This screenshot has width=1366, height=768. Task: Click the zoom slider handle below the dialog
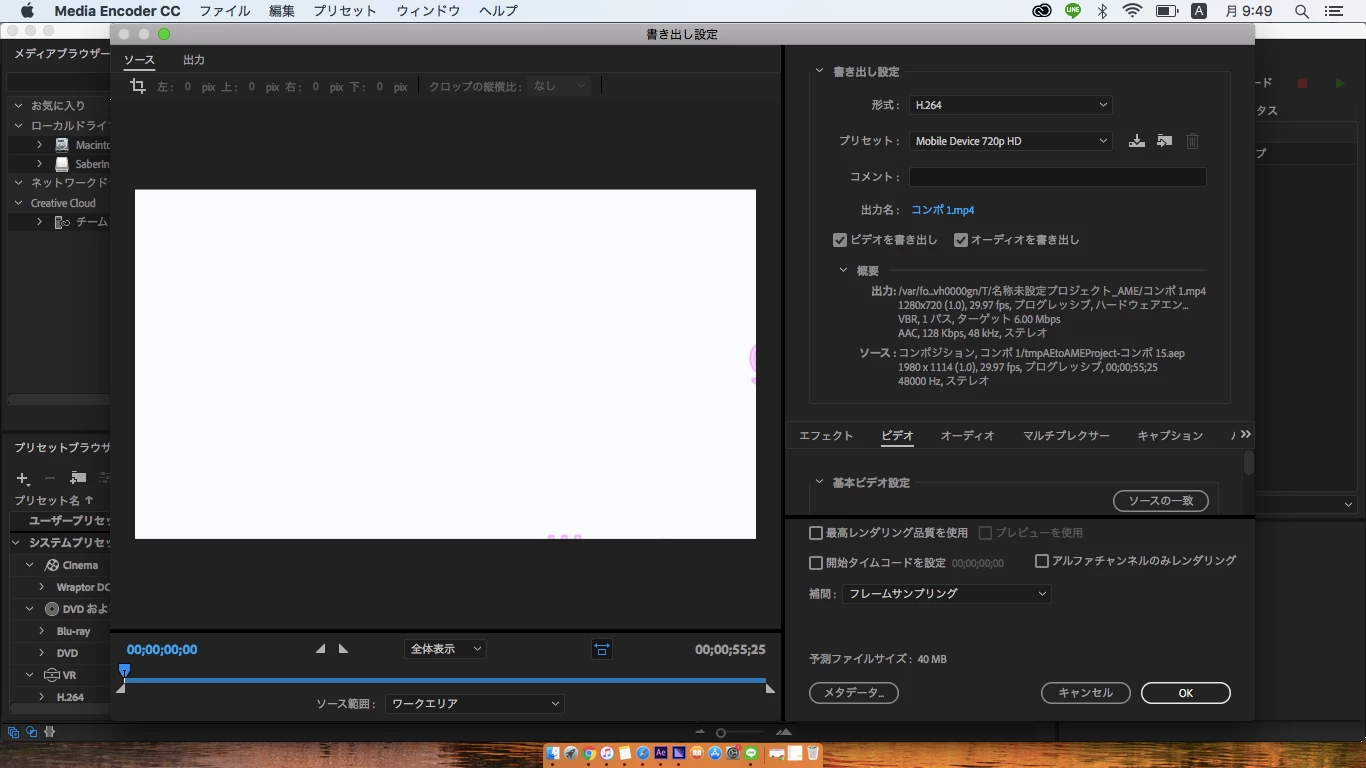pyautogui.click(x=720, y=733)
